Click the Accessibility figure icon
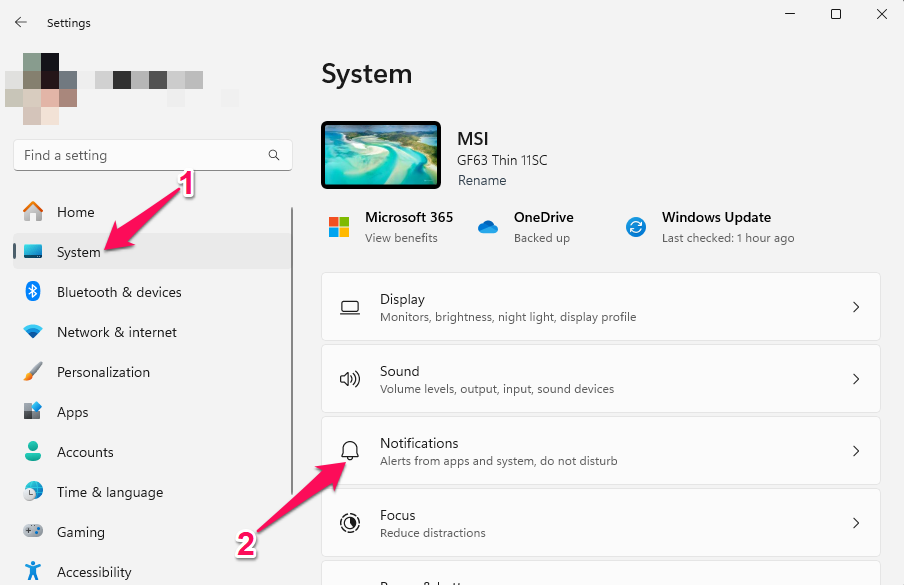904x585 pixels. pos(33,571)
